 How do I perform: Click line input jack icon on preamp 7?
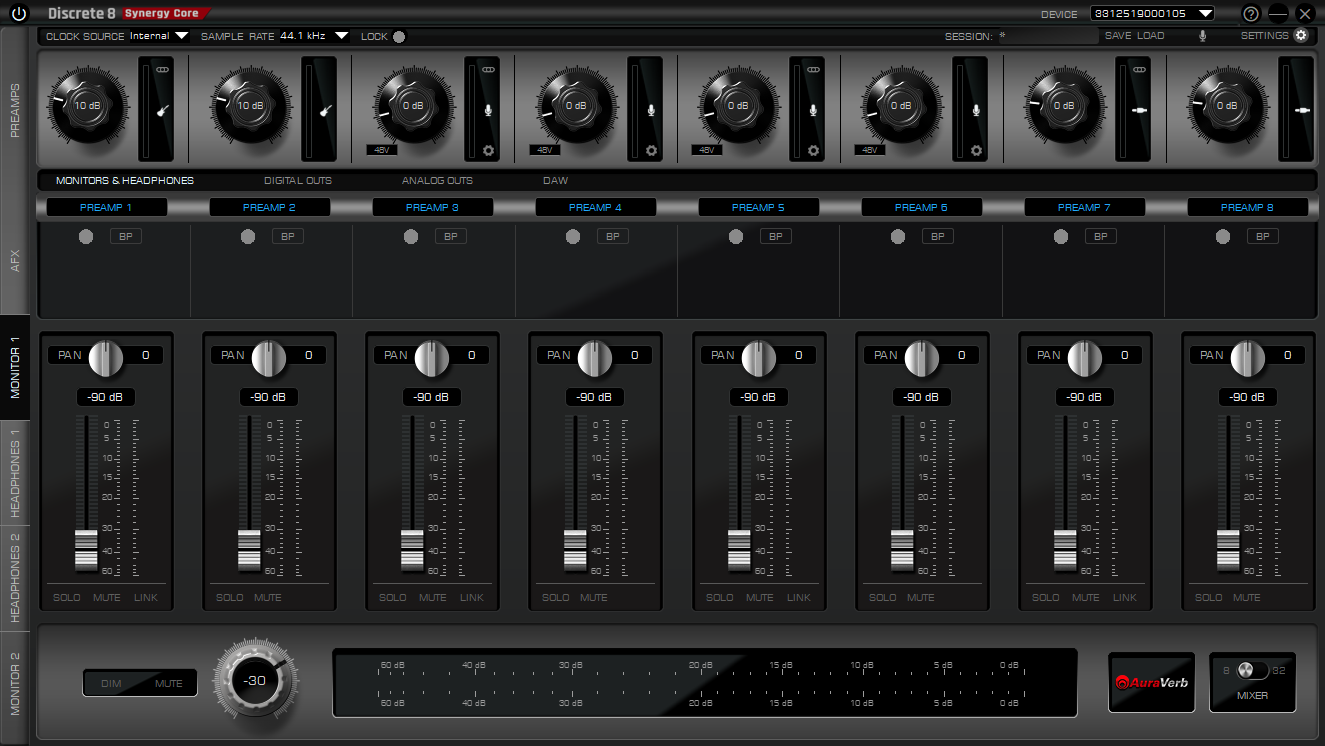pos(1139,110)
